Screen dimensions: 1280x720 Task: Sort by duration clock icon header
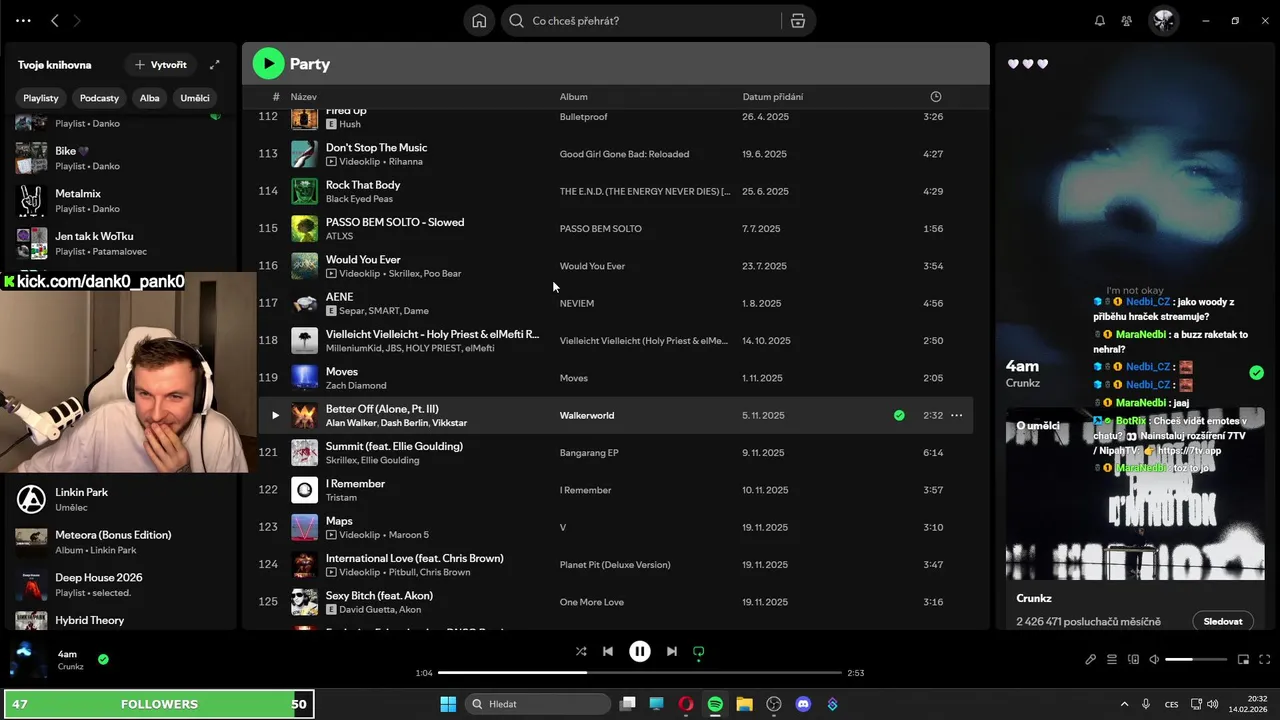click(936, 97)
